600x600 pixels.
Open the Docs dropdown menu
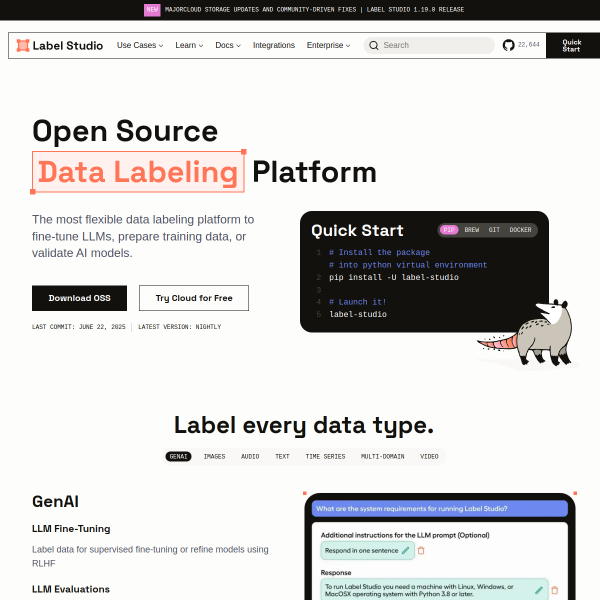[228, 45]
